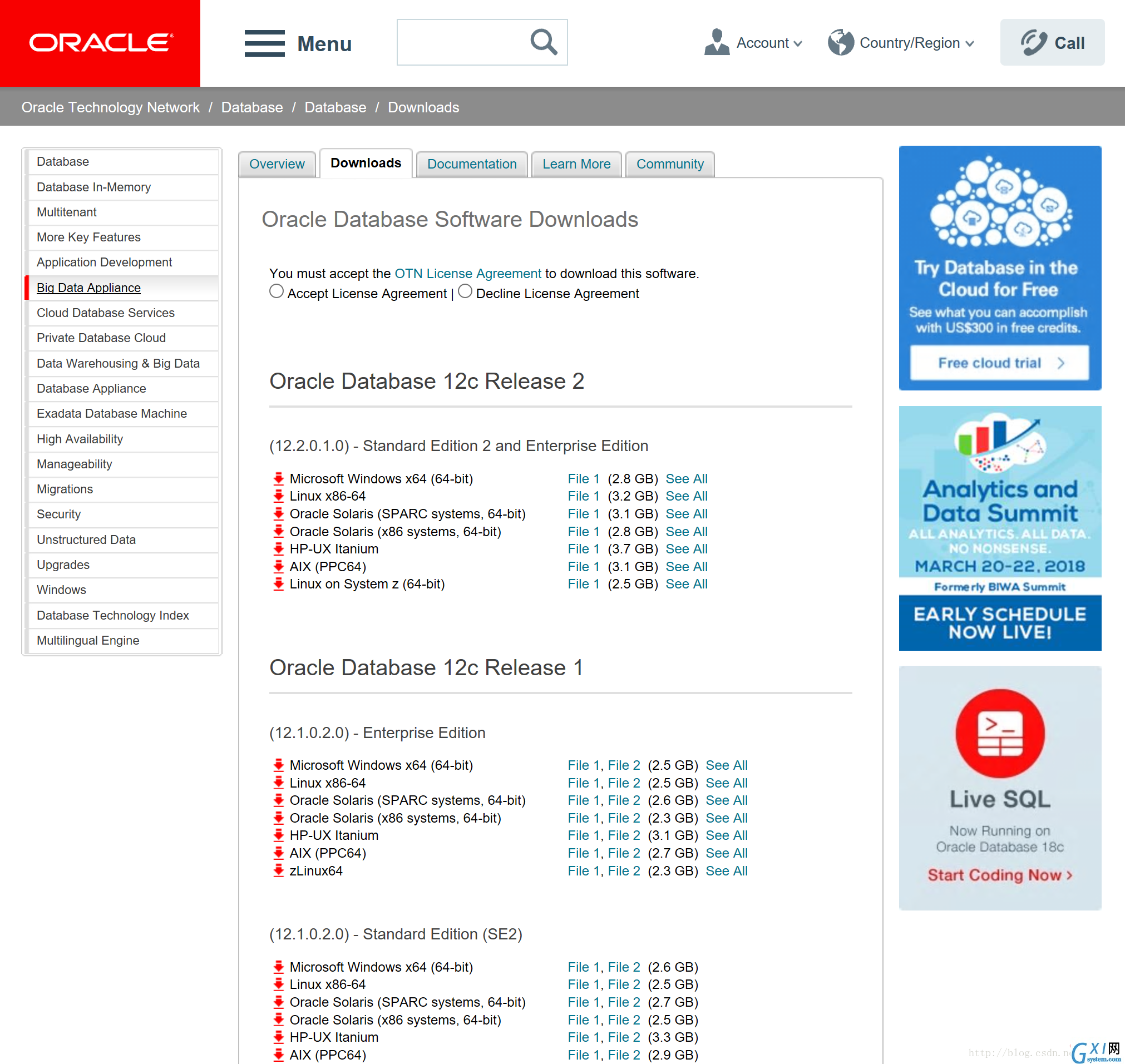Image resolution: width=1125 pixels, height=1064 pixels.
Task: Click download arrow for Enterprise Edition Solaris SPARC
Action: click(x=279, y=800)
